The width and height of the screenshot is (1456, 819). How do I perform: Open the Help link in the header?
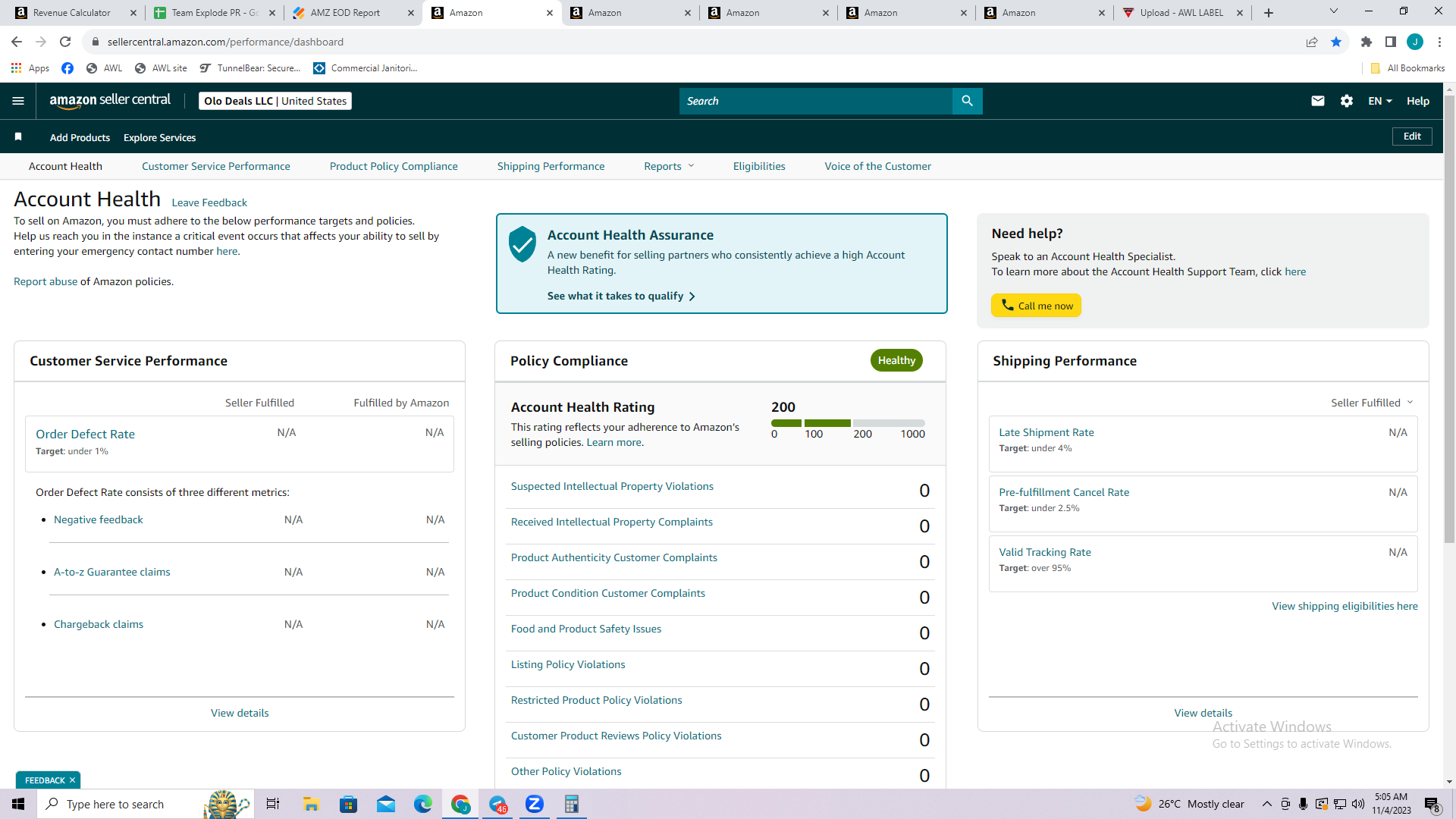(1418, 101)
